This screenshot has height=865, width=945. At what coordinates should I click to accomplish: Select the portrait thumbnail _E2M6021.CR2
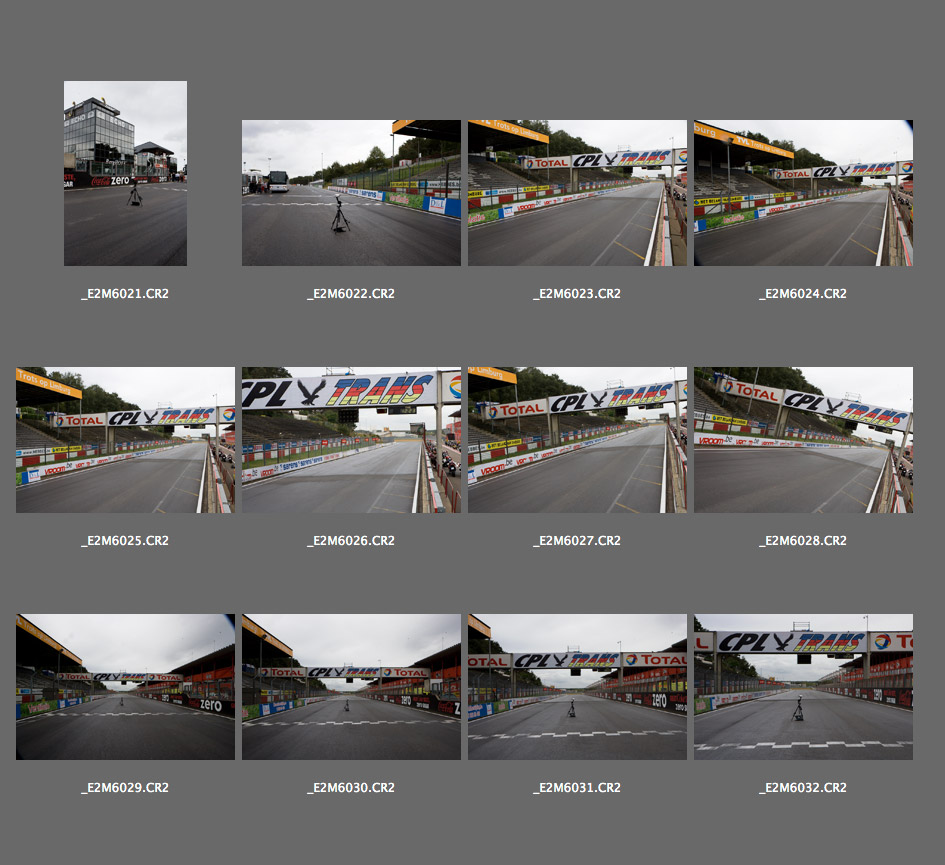(x=125, y=173)
